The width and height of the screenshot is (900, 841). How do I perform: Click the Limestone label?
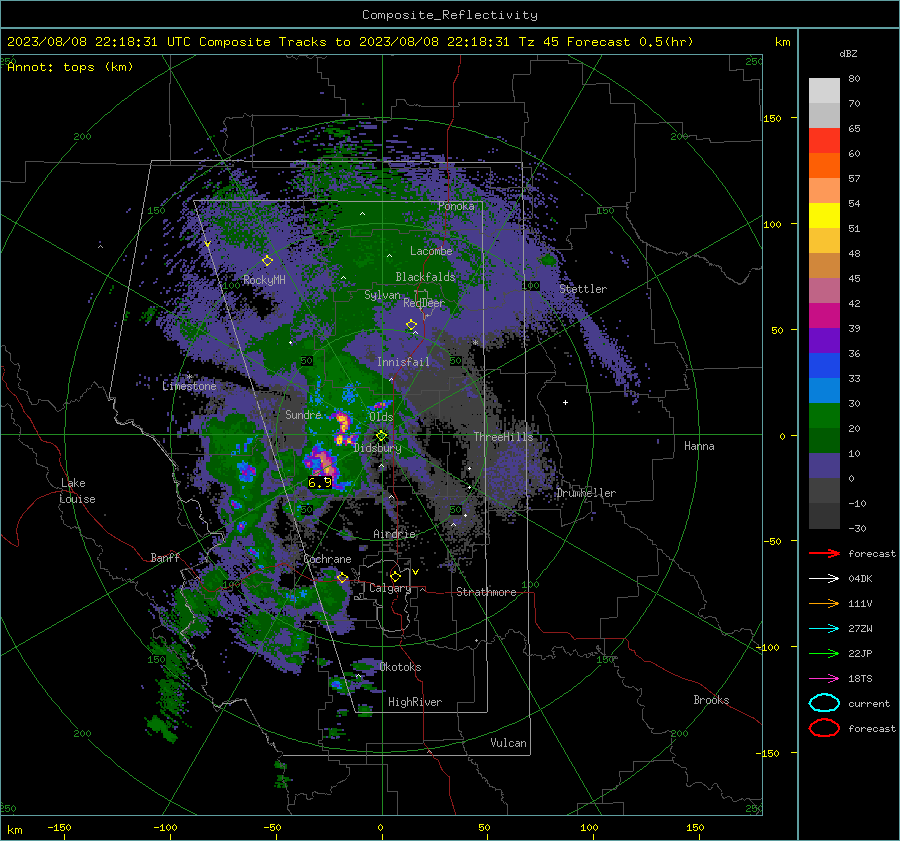tap(189, 386)
